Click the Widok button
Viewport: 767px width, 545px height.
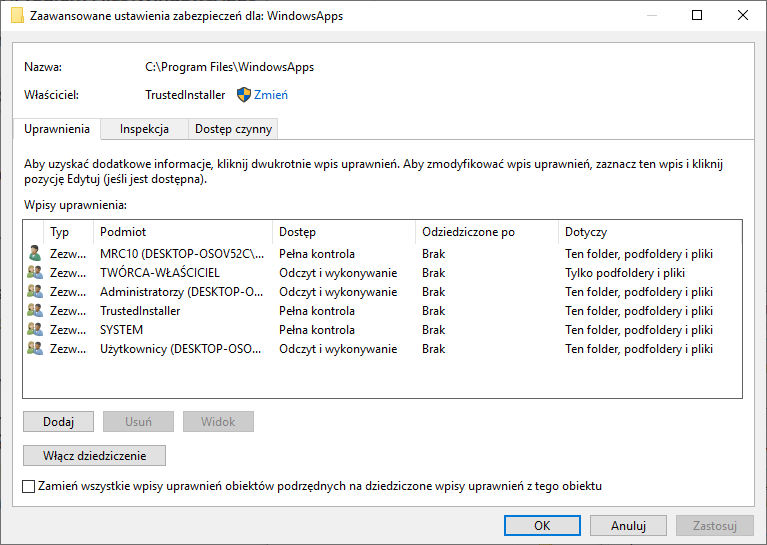click(x=218, y=421)
